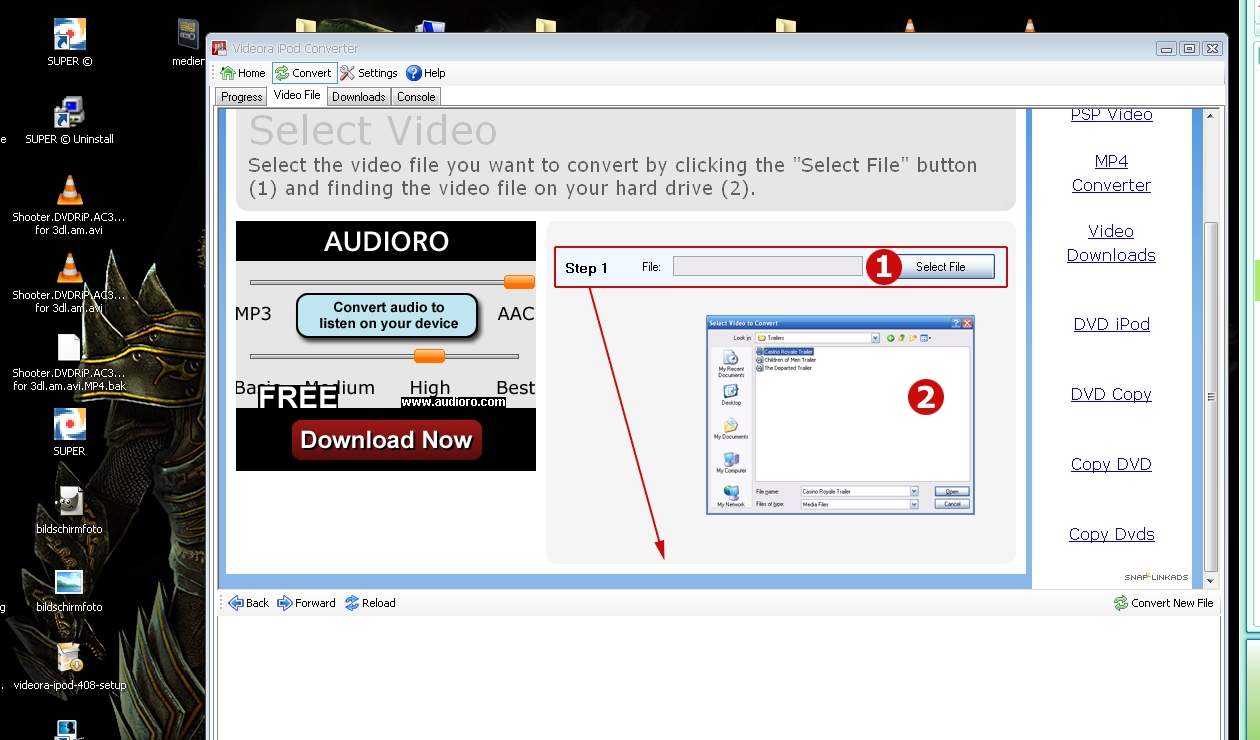Click the AUDIORO heading in the ad

[x=386, y=242]
